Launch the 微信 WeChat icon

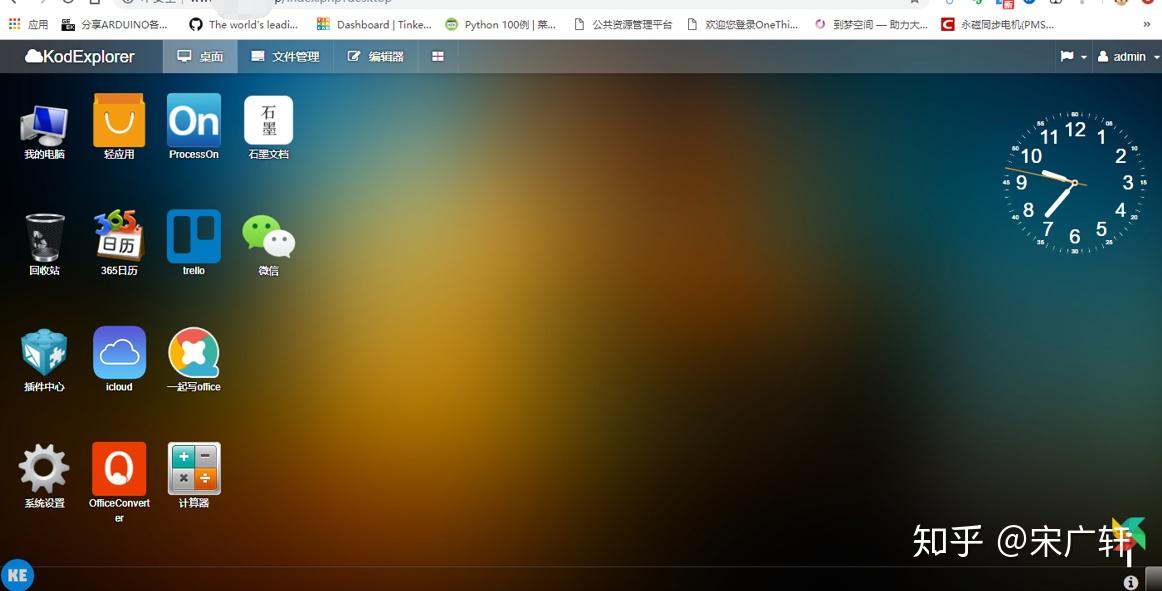[268, 237]
